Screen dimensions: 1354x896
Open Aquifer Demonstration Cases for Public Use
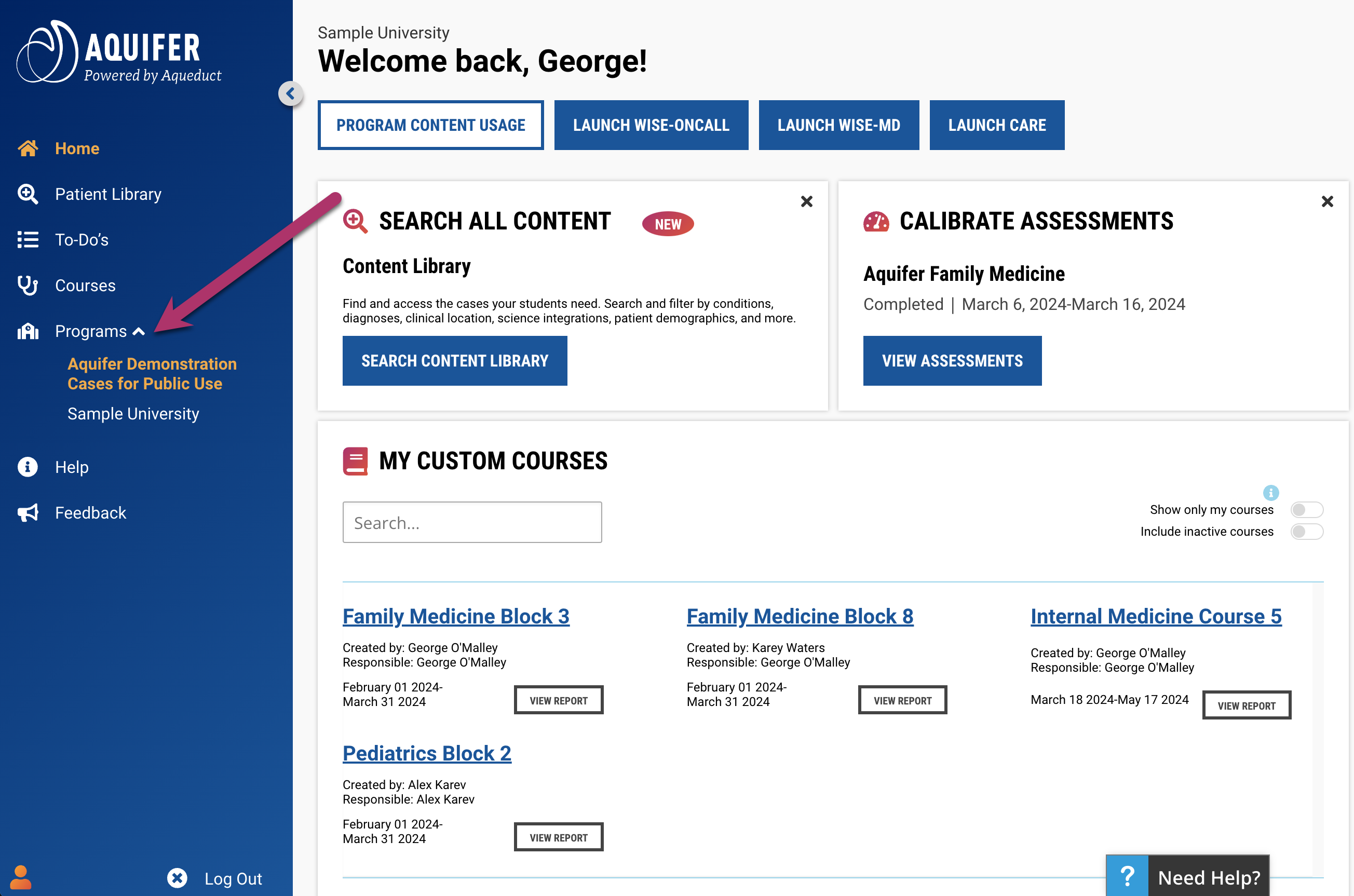coord(152,373)
